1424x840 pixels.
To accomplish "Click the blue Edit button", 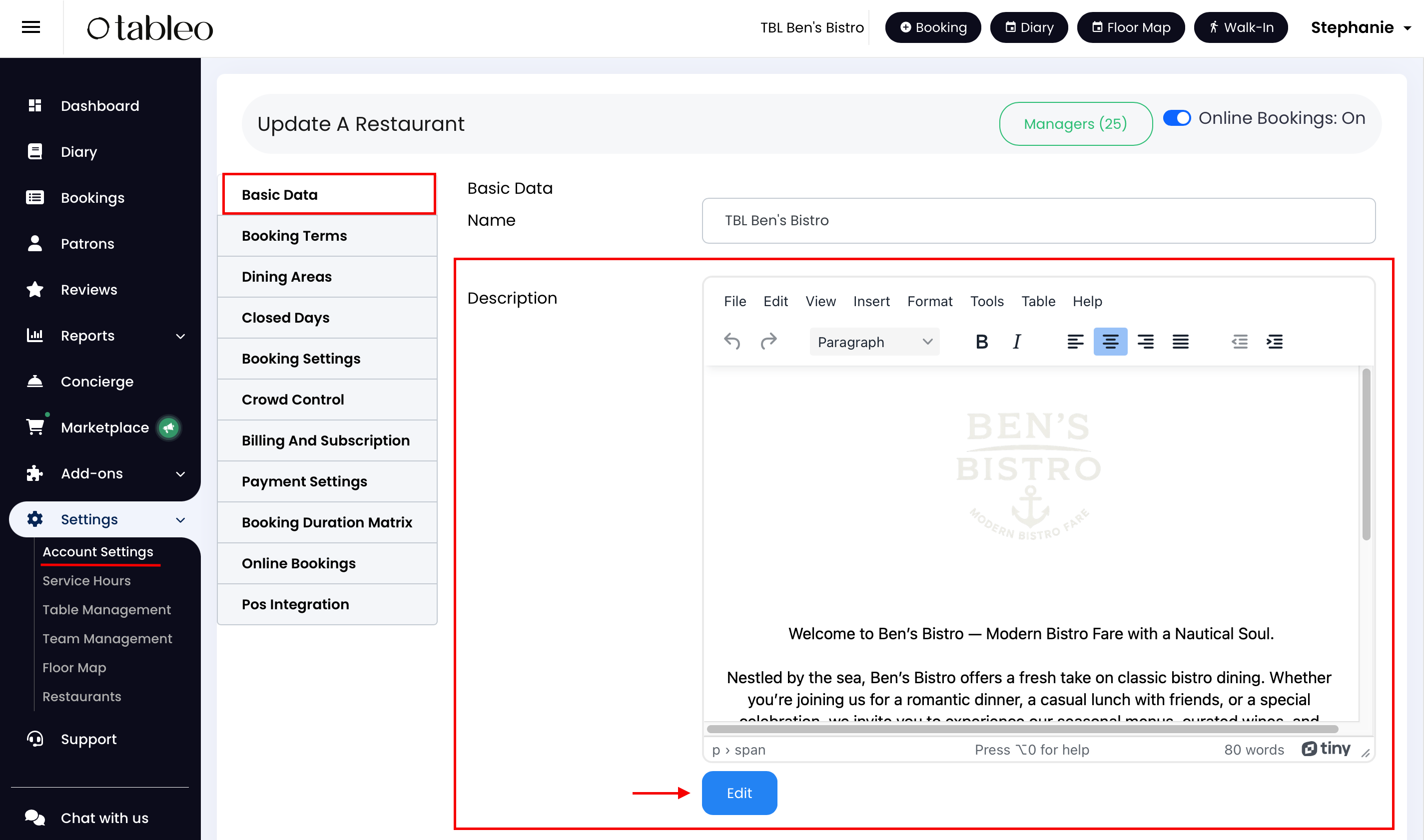I will (739, 793).
